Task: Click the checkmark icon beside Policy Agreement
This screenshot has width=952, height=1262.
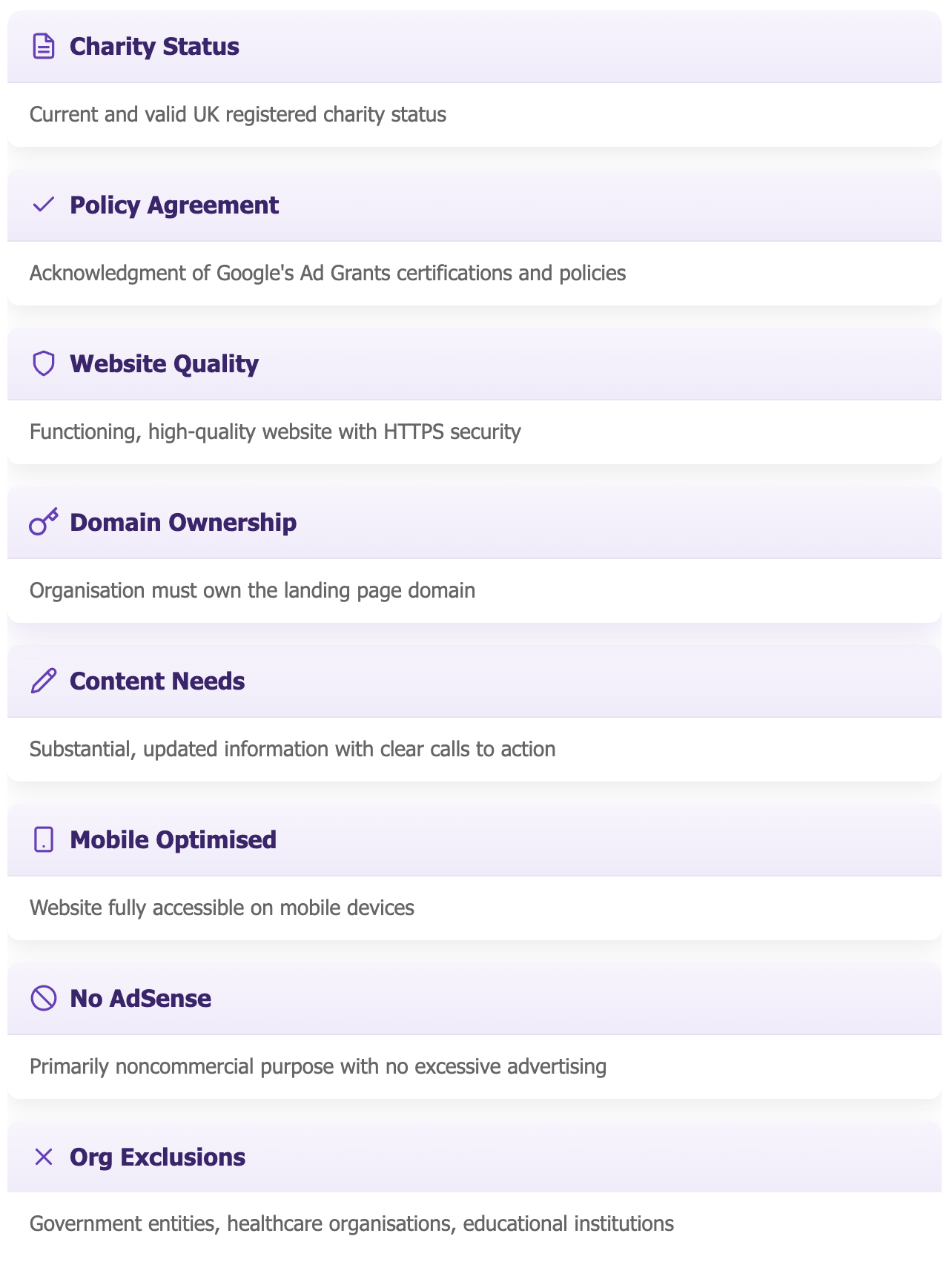Action: pyautogui.click(x=44, y=205)
